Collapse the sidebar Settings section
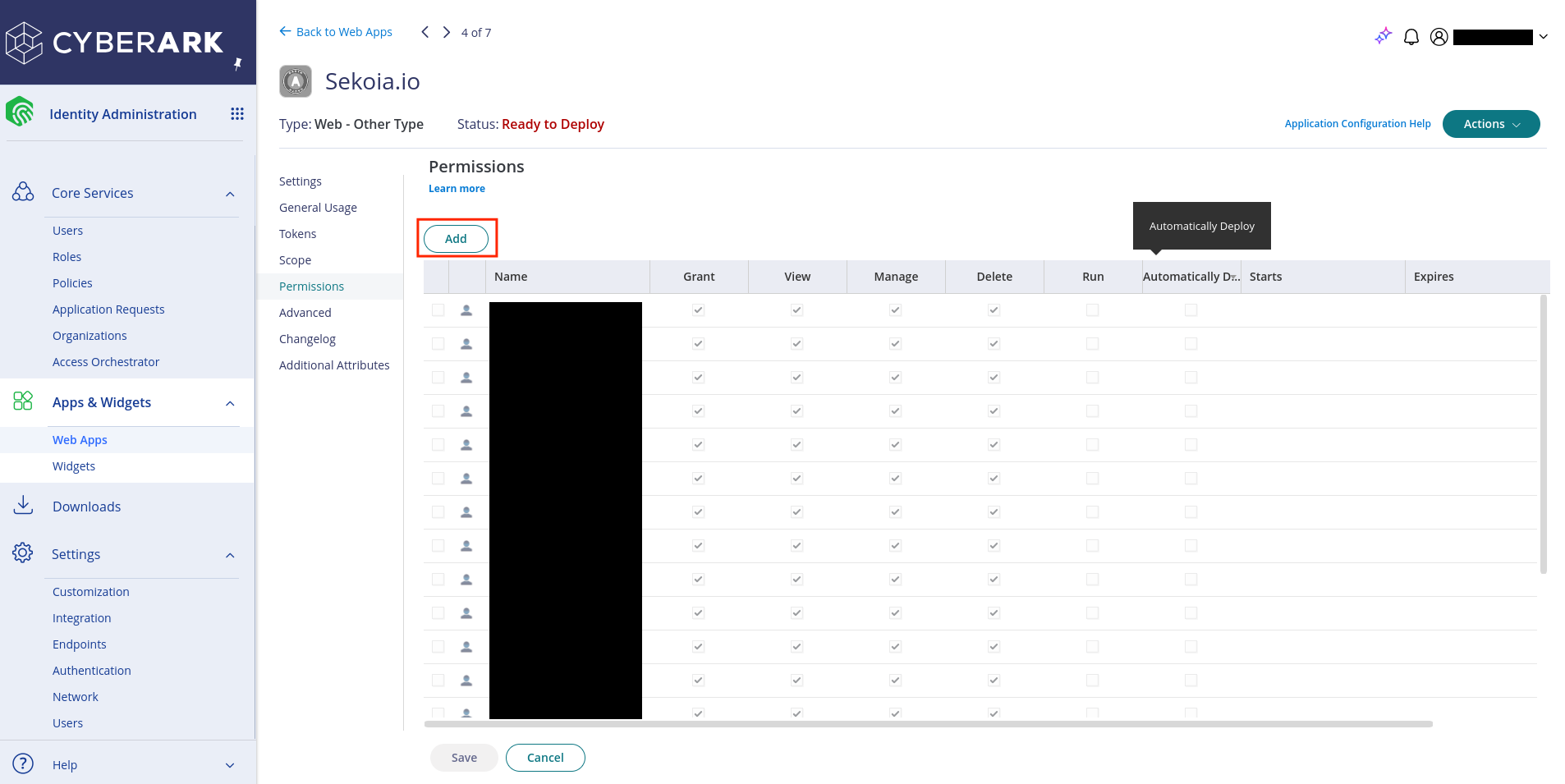The height and width of the screenshot is (784, 1565). [230, 555]
